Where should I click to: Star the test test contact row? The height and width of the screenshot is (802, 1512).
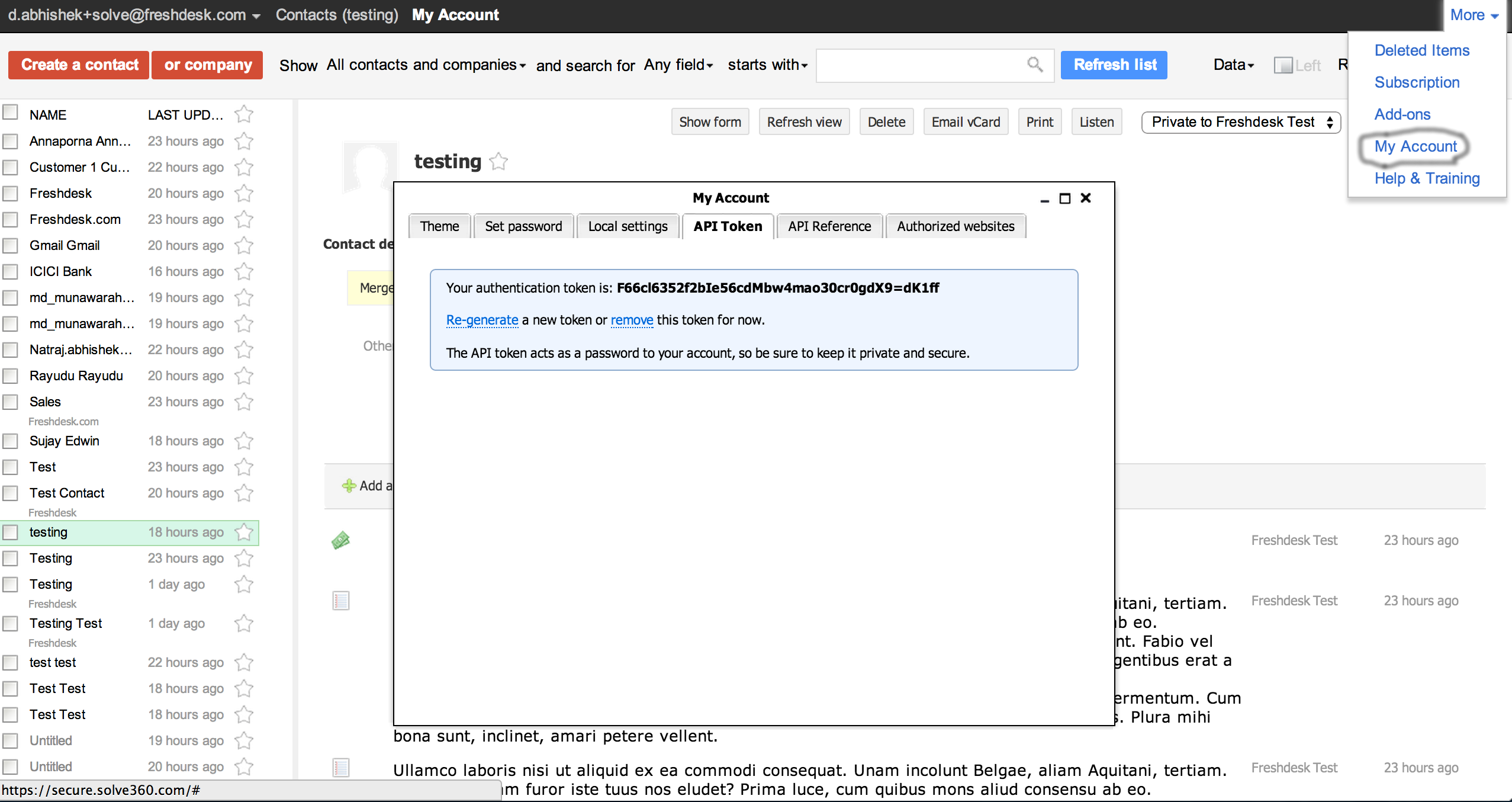(244, 662)
